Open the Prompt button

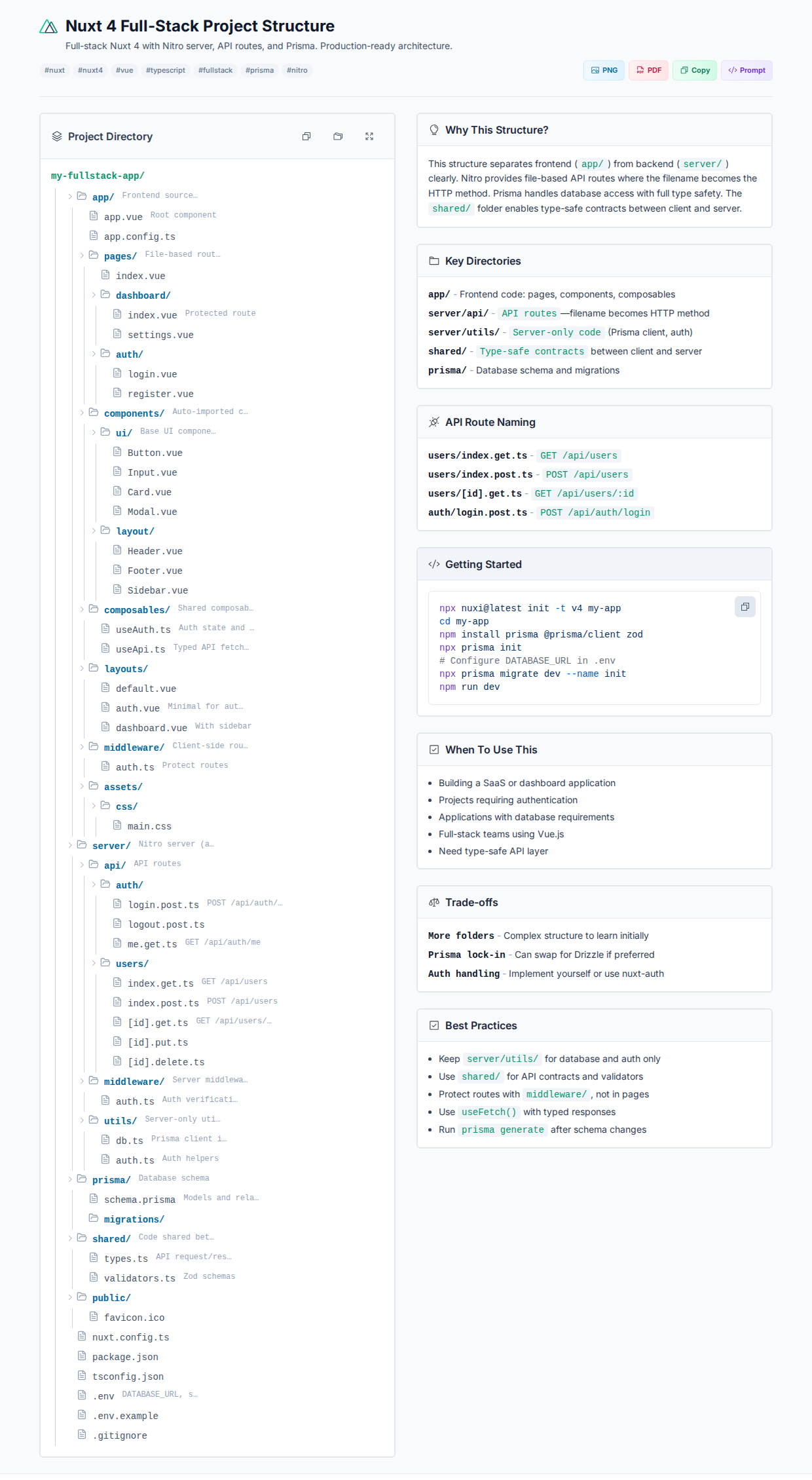coord(747,70)
